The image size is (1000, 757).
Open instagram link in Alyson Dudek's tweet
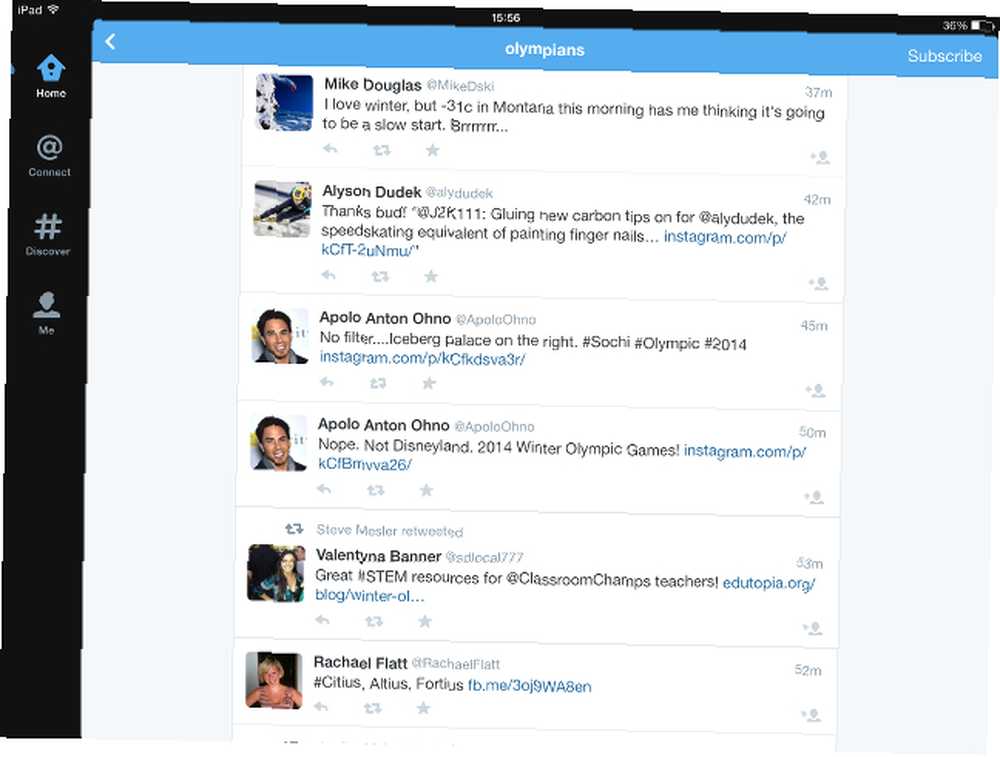725,237
